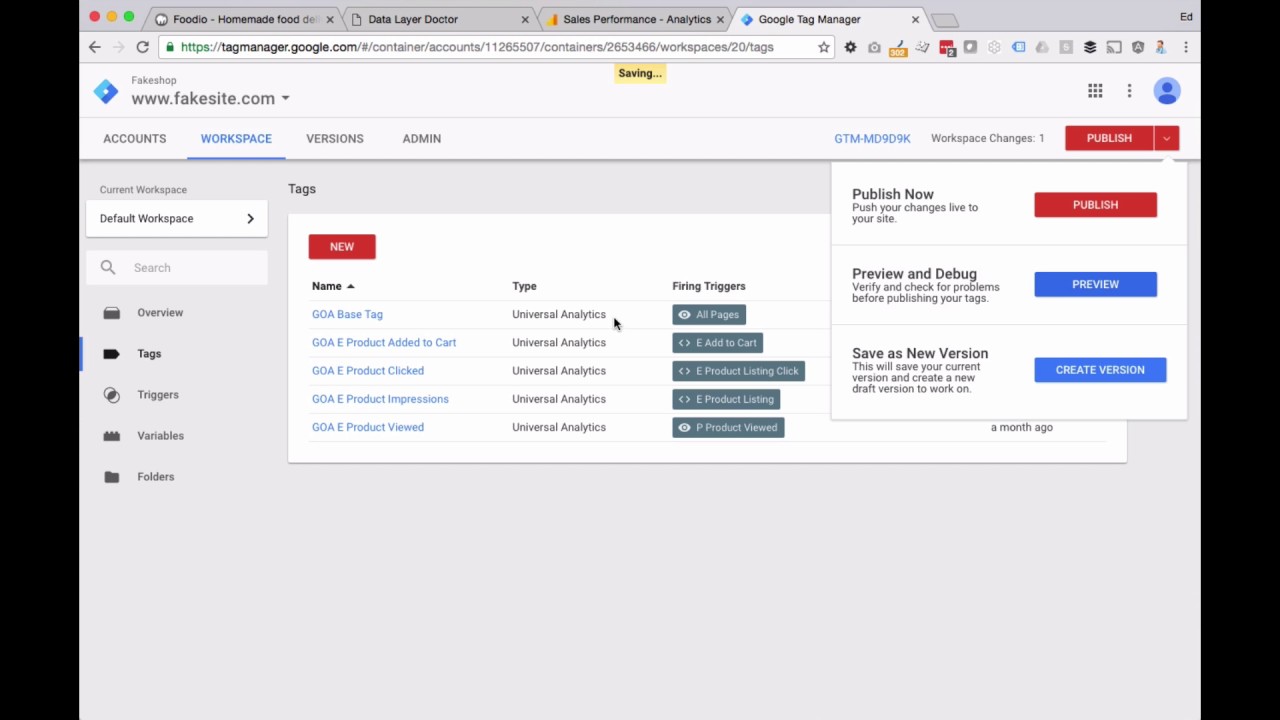The height and width of the screenshot is (720, 1280).
Task: Click the Variables brick icon in sidebar
Action: tap(112, 436)
